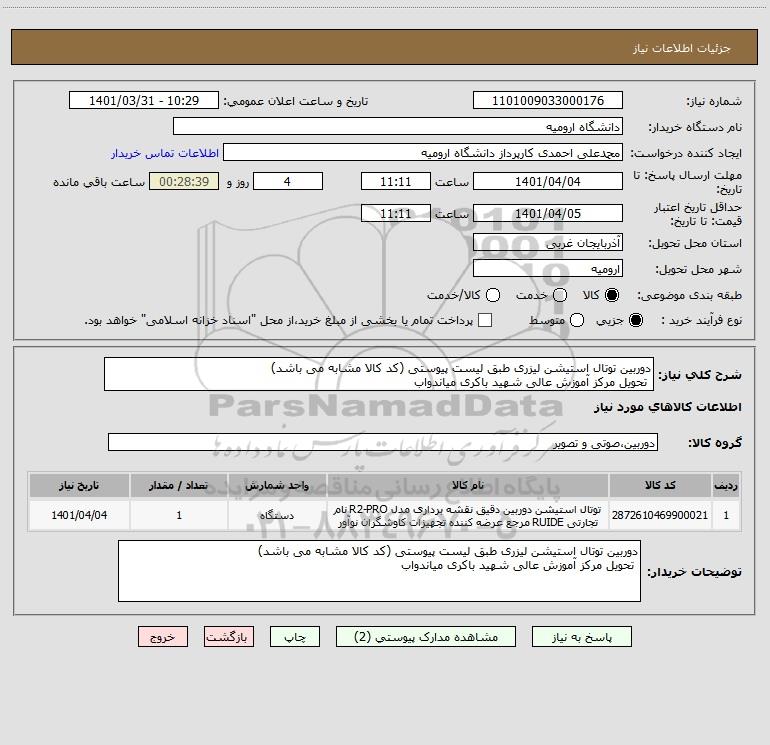Click the واحد شمارش column header
Viewport: 770px width, 745px height.
pos(277,485)
